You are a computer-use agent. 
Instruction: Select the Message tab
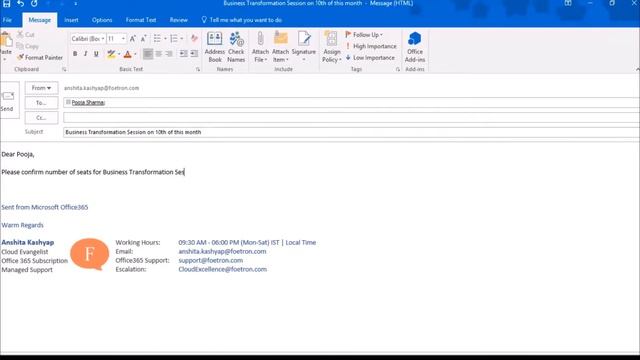40,20
